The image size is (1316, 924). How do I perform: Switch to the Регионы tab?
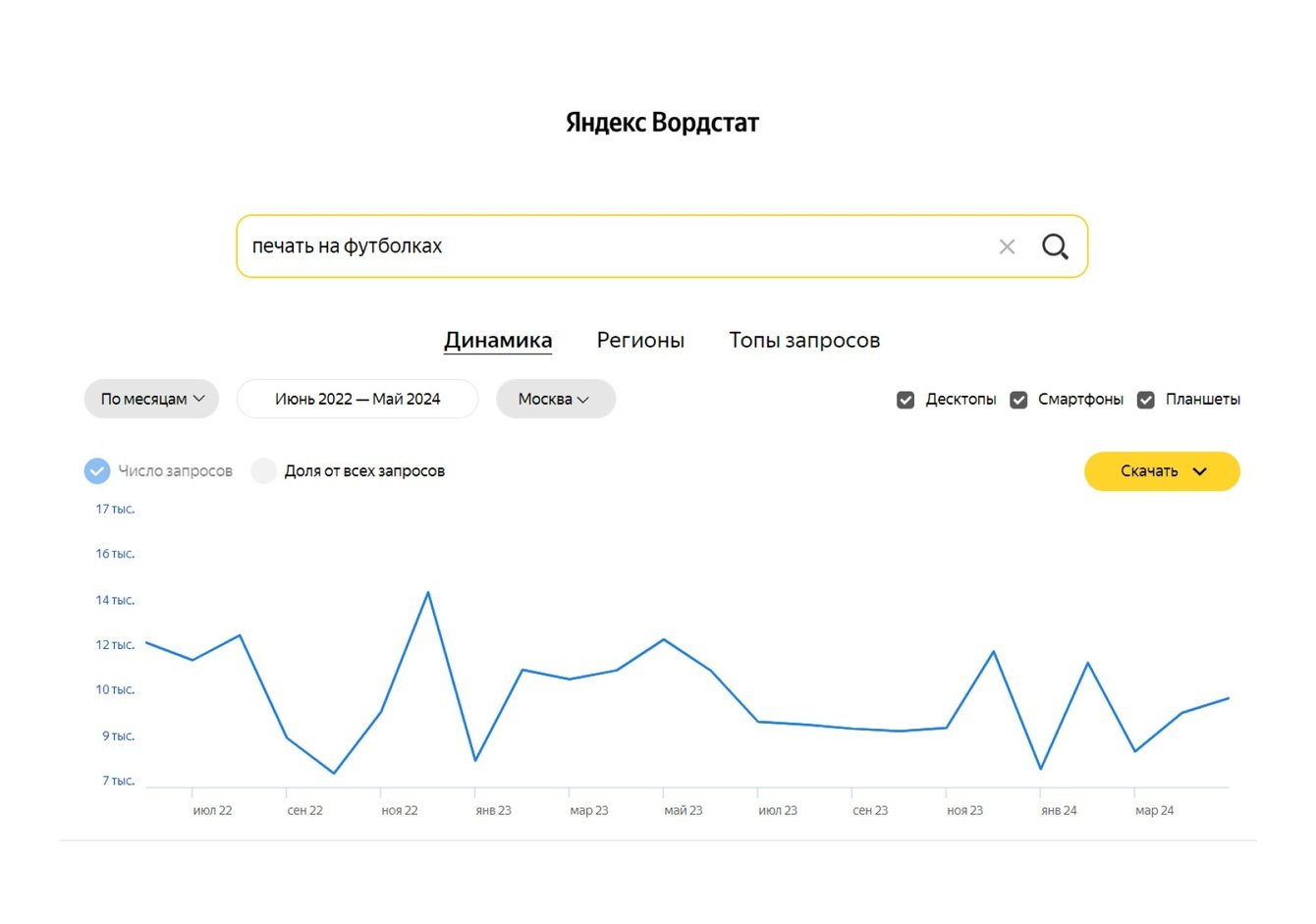pos(640,340)
